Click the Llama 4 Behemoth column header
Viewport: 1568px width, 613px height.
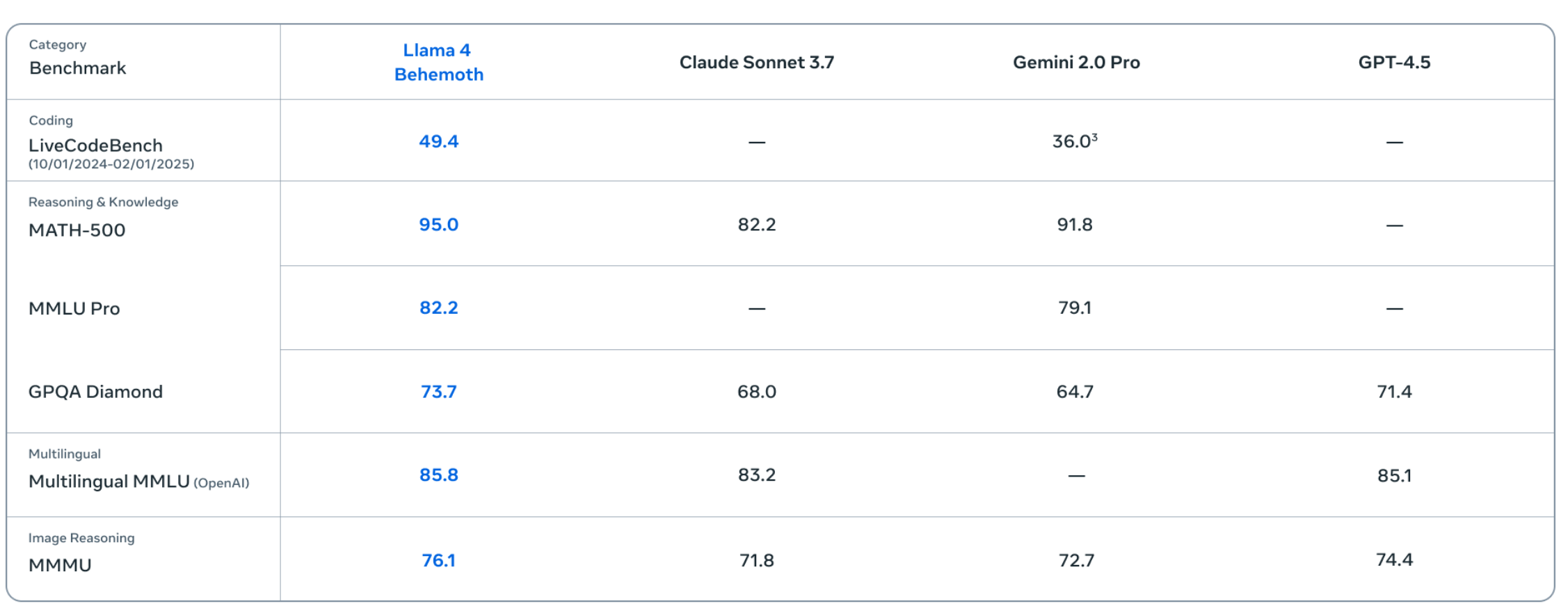pyautogui.click(x=438, y=62)
